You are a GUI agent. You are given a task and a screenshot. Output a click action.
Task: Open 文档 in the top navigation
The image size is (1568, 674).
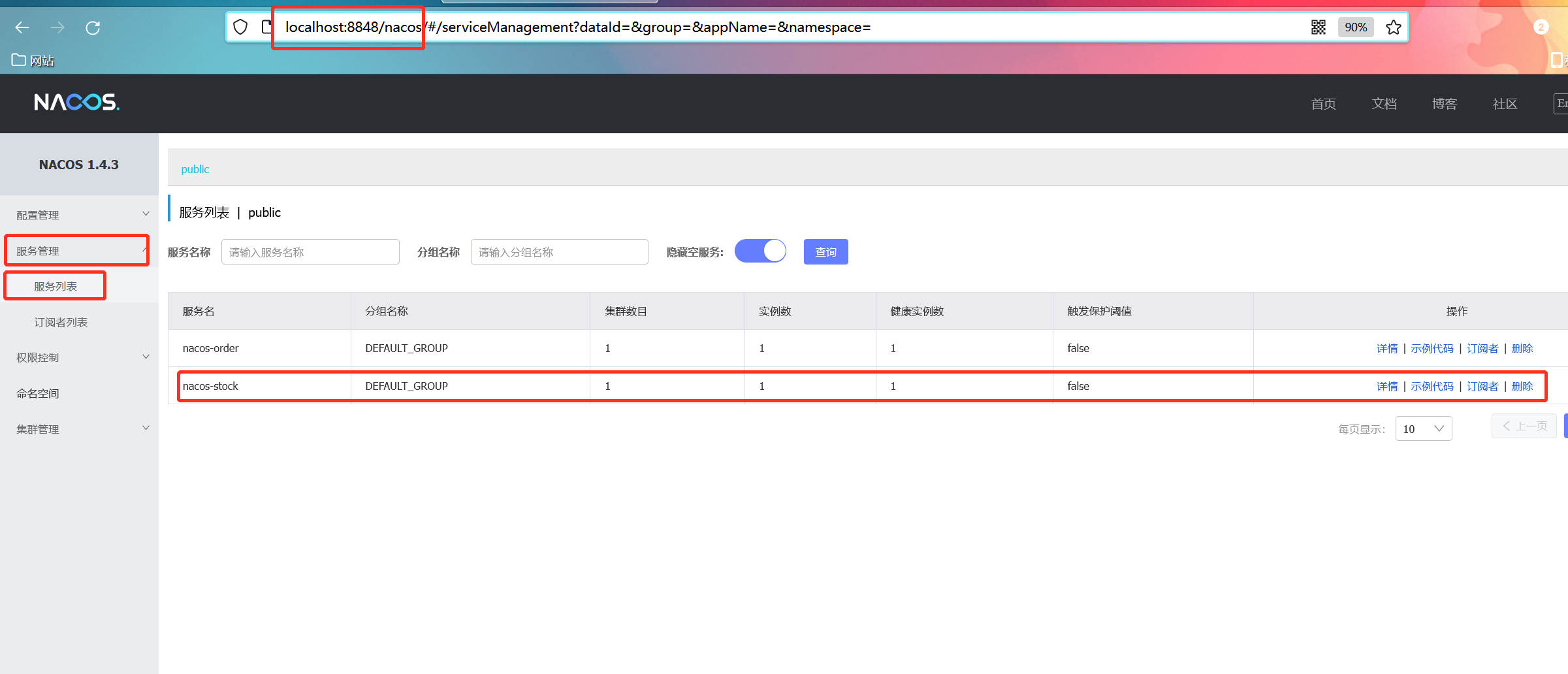tap(1384, 104)
